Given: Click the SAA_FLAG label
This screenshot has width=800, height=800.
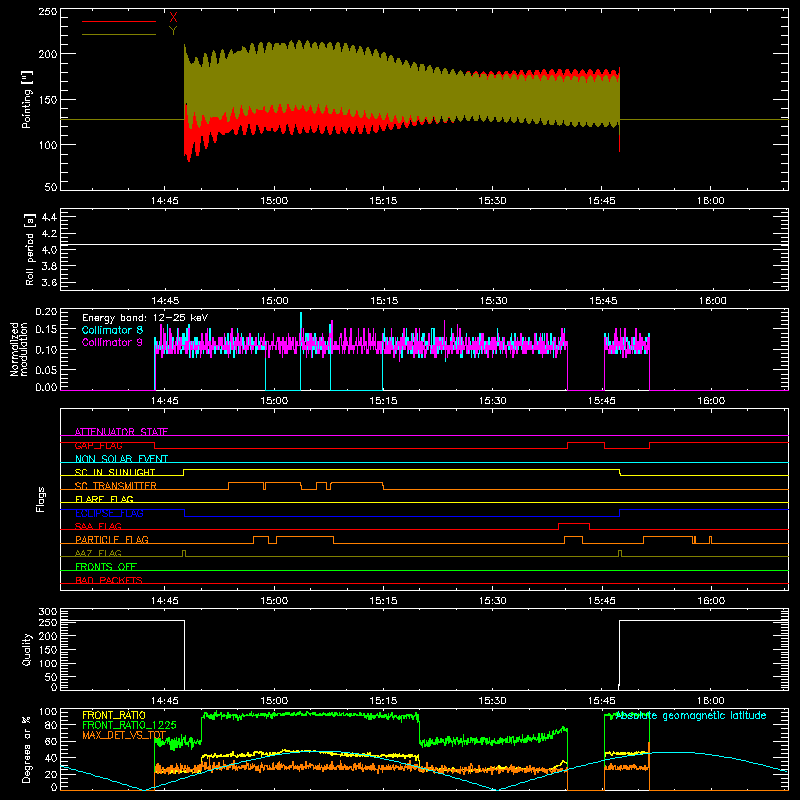Looking at the screenshot, I should pyautogui.click(x=98, y=526).
